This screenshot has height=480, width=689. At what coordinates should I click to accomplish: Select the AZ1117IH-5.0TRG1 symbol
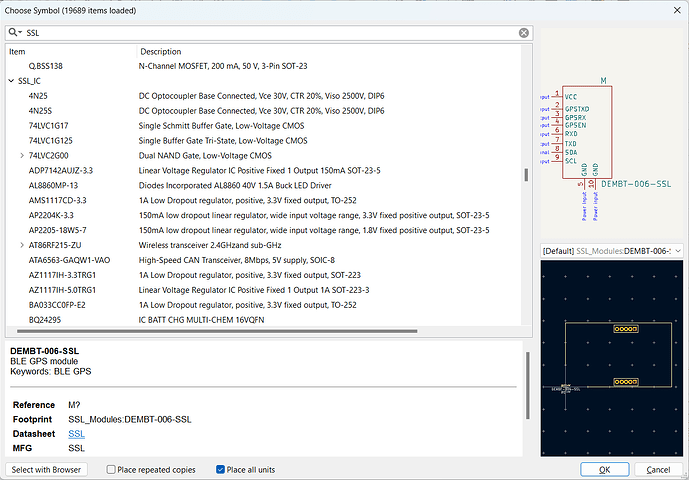click(62, 290)
